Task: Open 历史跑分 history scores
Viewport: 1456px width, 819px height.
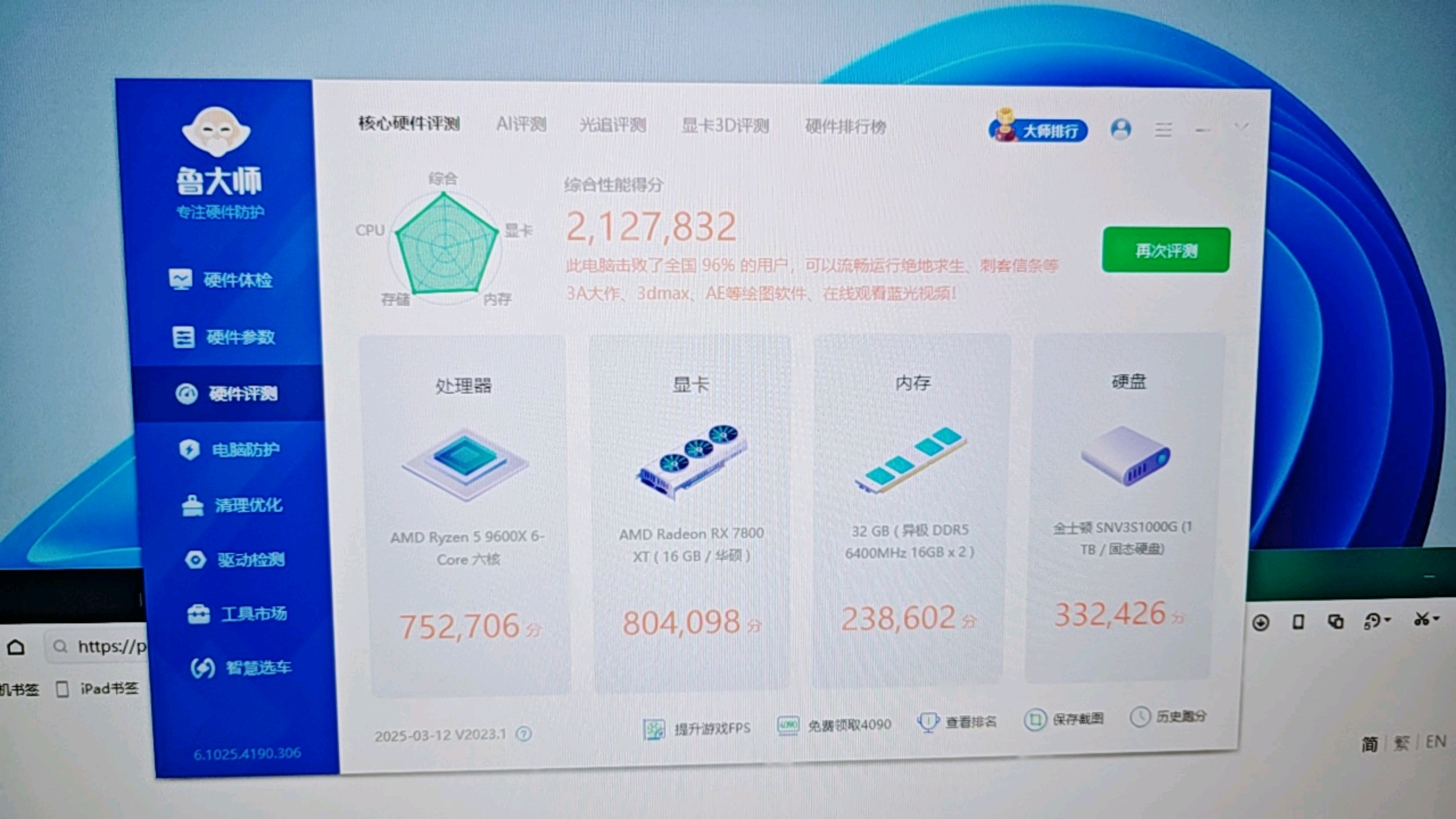Action: tap(1168, 716)
